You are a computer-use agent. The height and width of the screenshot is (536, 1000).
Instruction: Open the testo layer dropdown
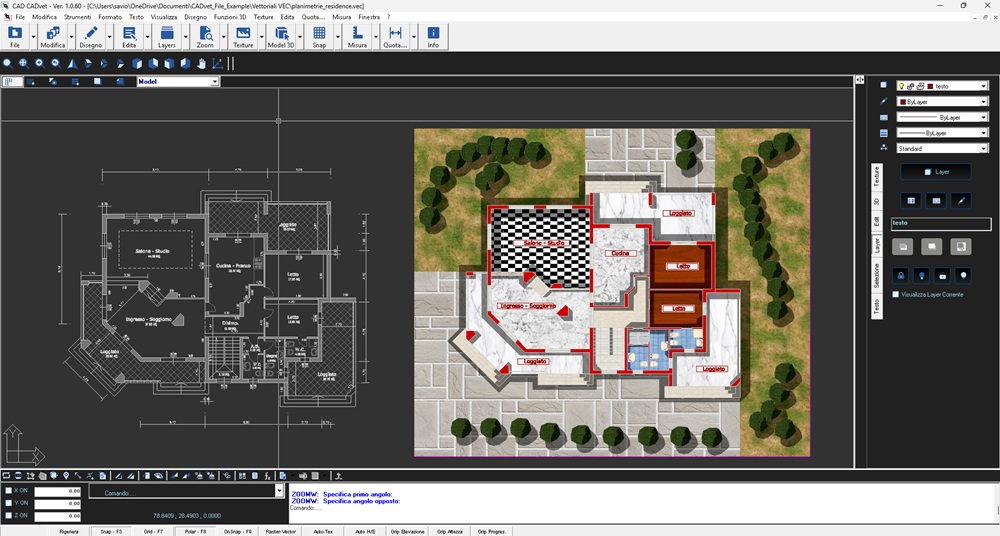(983, 87)
